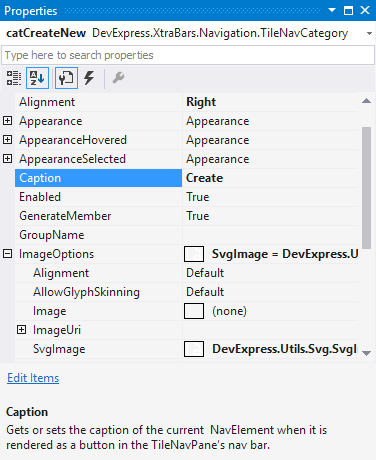Screen dimensions: 376x460
Task: Expand the AppearanceSelected property
Action: pyautogui.click(x=7, y=159)
